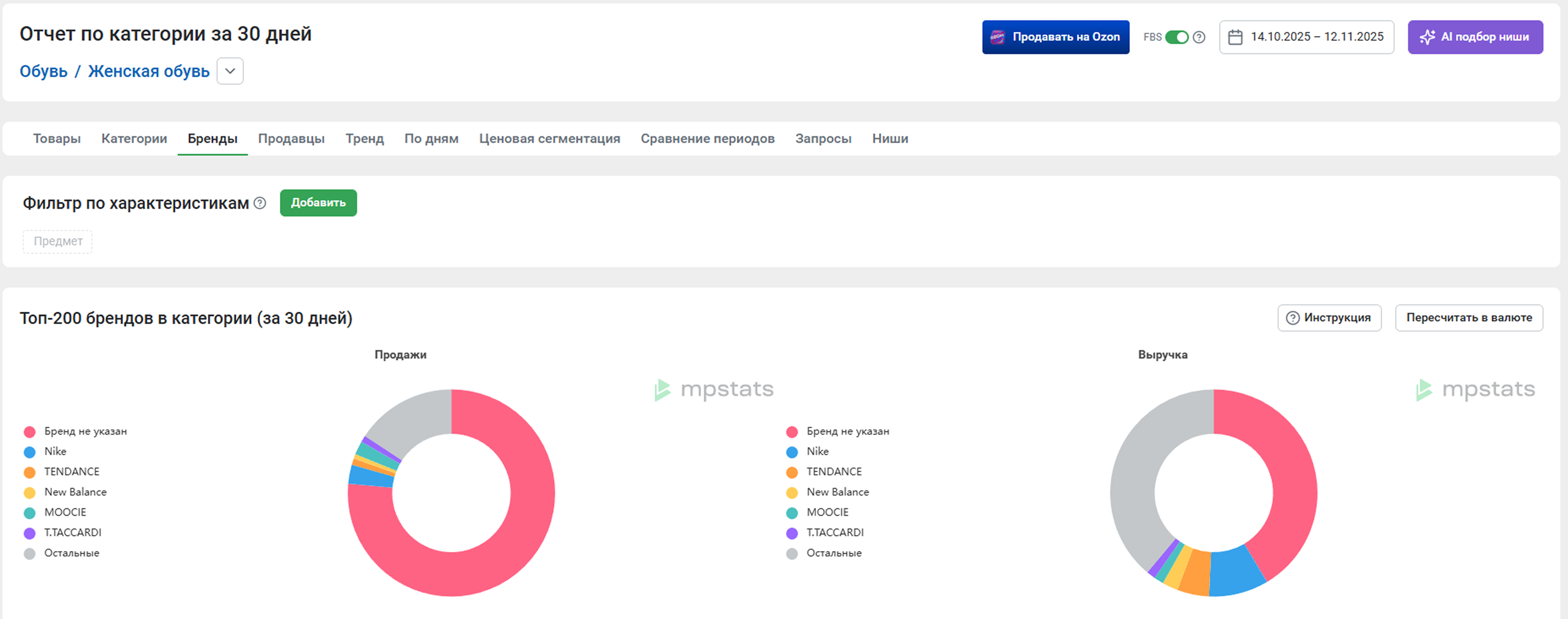Click mpstats logo above revenue chart
1568x619 pixels.
tap(1475, 390)
